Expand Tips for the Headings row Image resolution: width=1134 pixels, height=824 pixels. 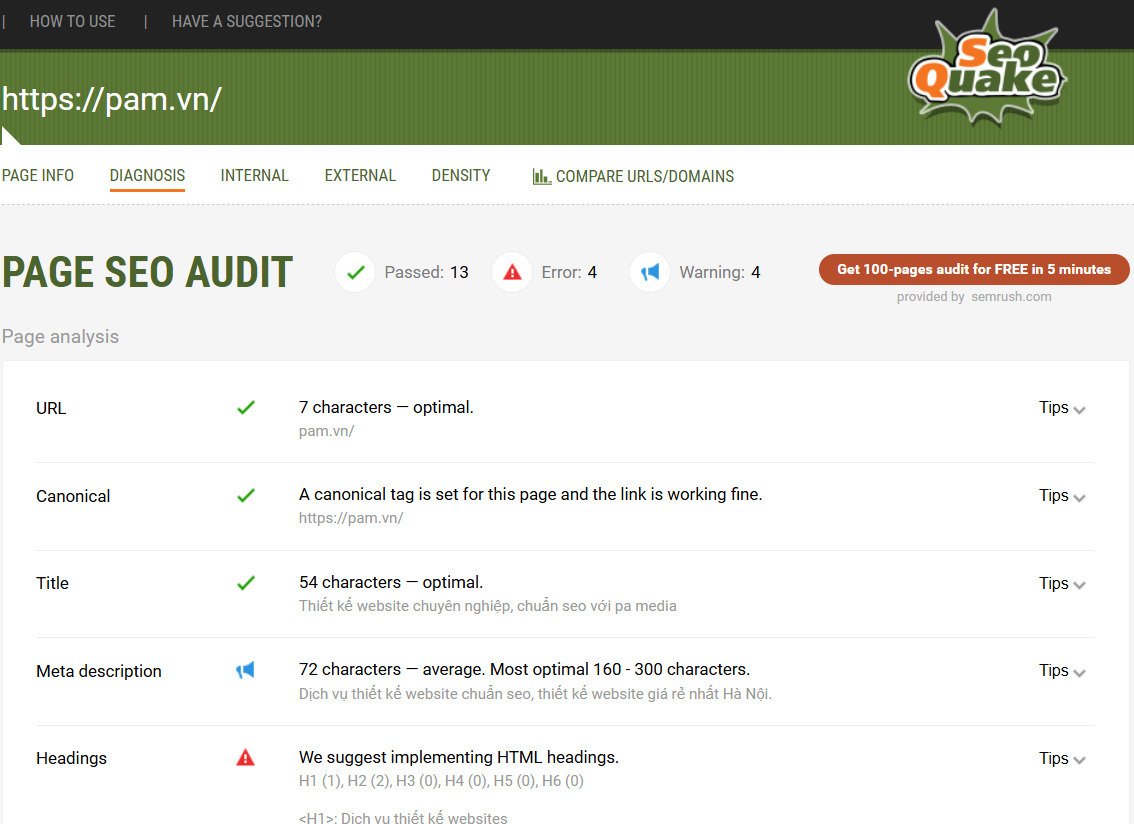[x=1062, y=759]
